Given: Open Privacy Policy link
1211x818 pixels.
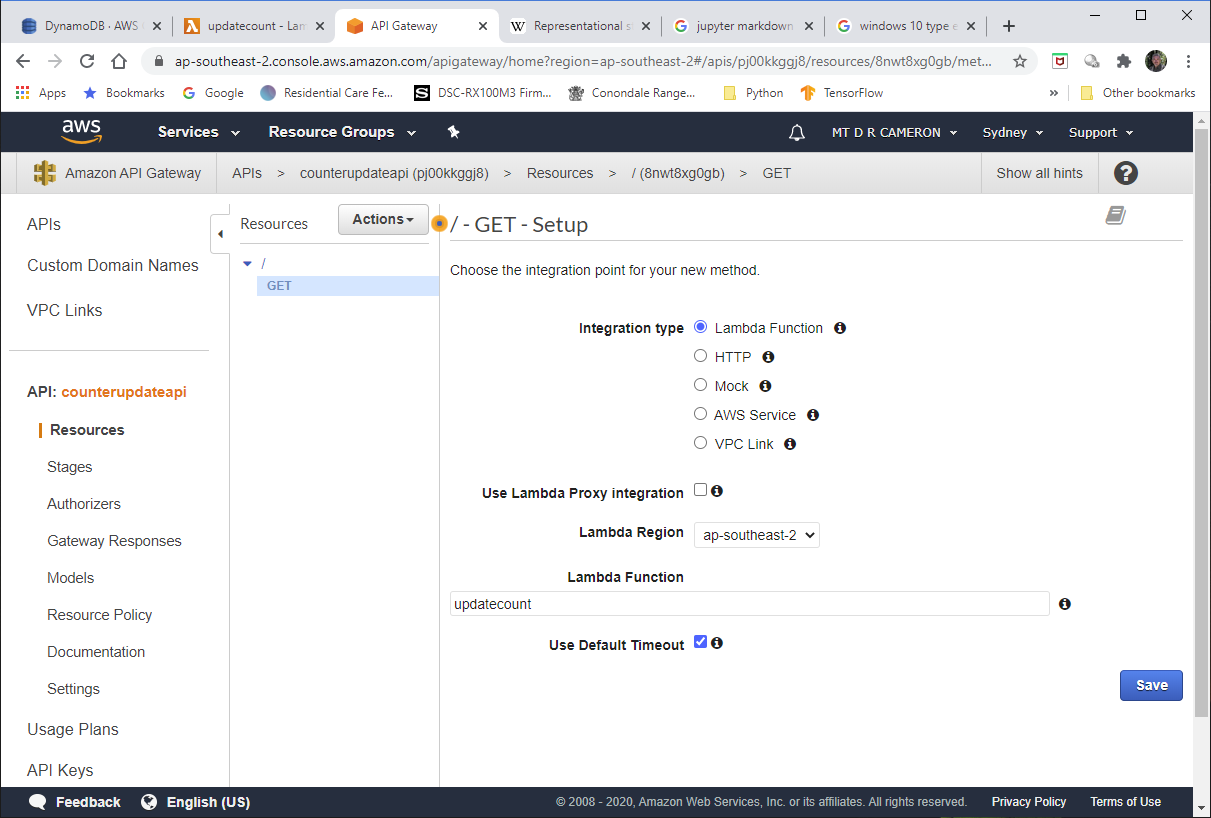Looking at the screenshot, I should (x=1029, y=802).
